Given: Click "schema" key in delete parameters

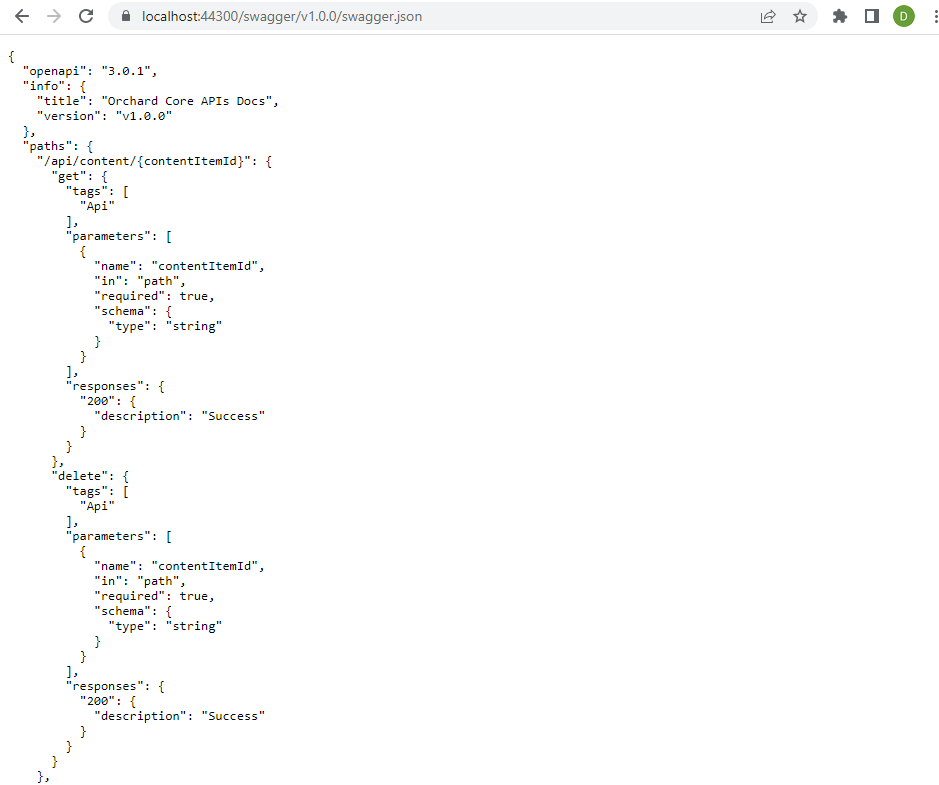Looking at the screenshot, I should click(x=122, y=611).
